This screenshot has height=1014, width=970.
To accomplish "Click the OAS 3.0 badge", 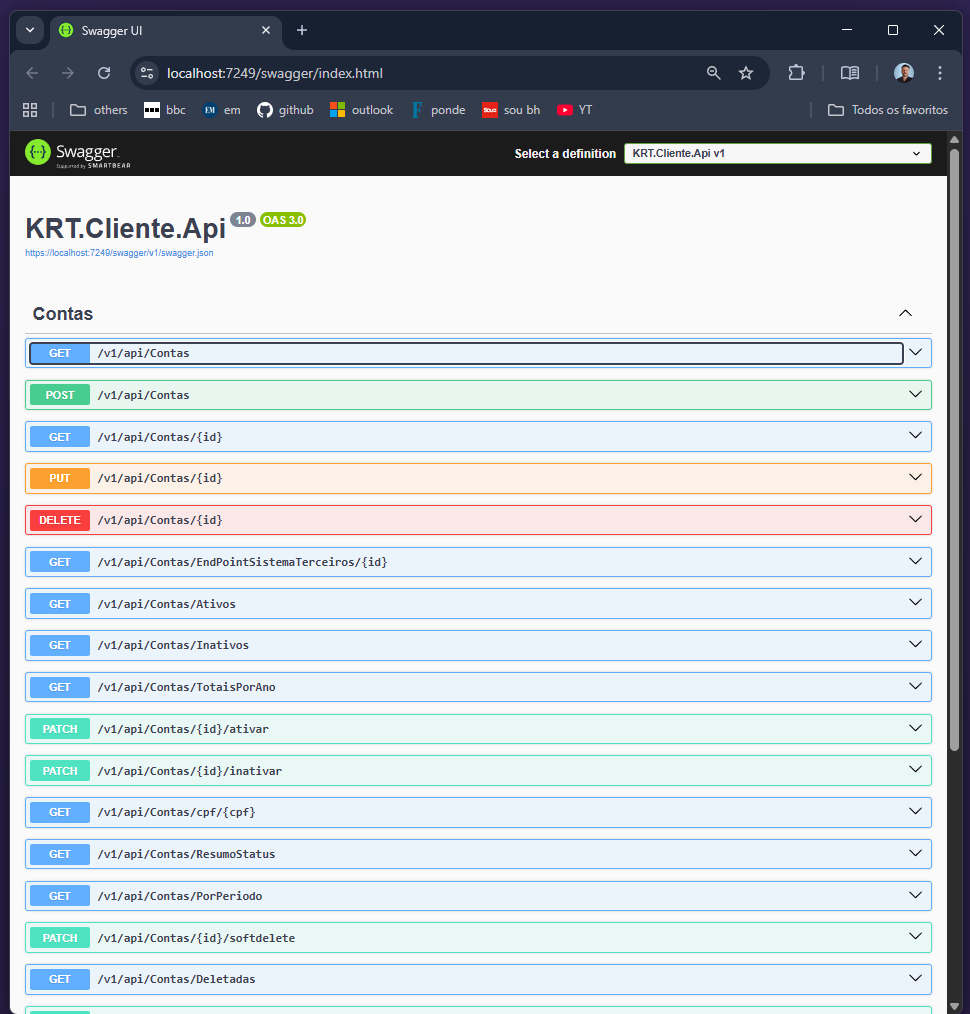I will coord(283,220).
